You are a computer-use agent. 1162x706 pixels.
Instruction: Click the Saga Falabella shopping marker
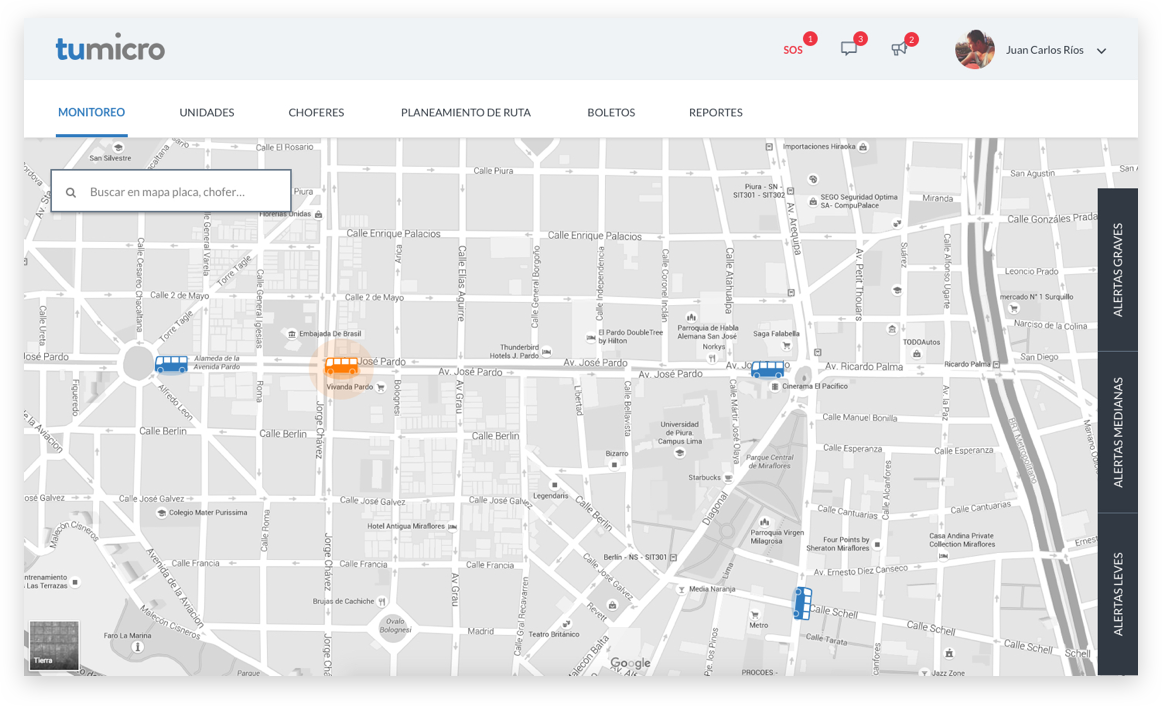[786, 345]
